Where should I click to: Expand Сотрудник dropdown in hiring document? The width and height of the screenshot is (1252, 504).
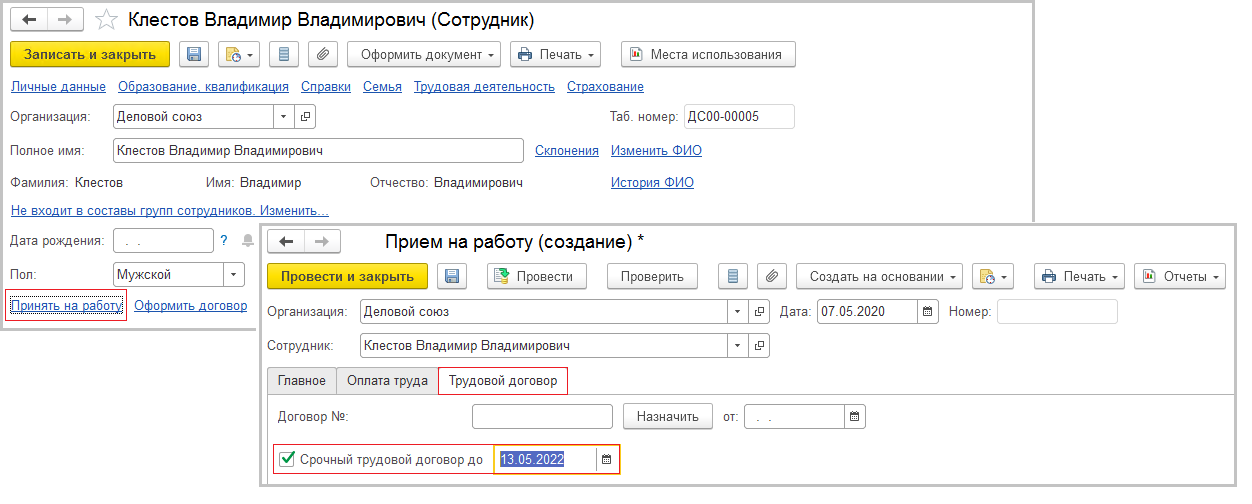coord(739,346)
